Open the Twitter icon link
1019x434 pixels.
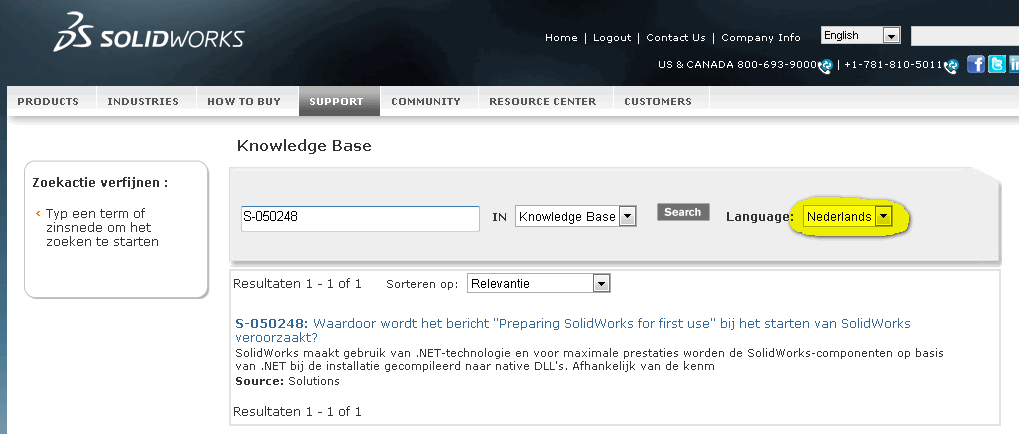coord(996,64)
